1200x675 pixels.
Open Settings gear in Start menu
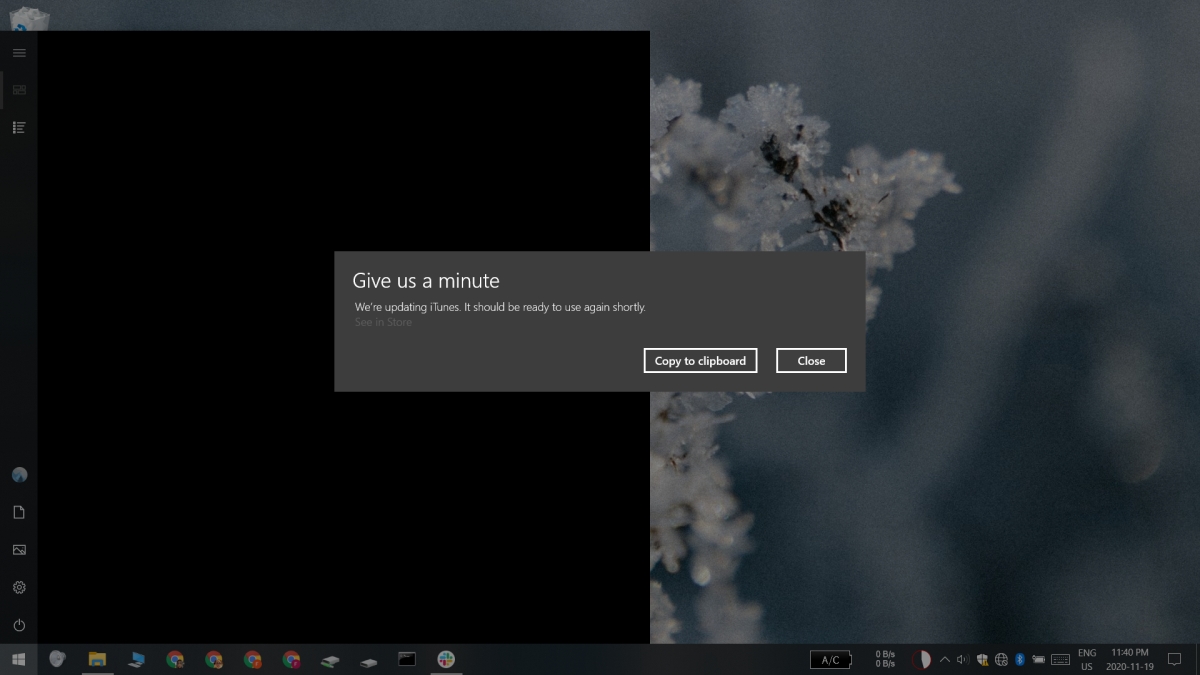pyautogui.click(x=19, y=587)
